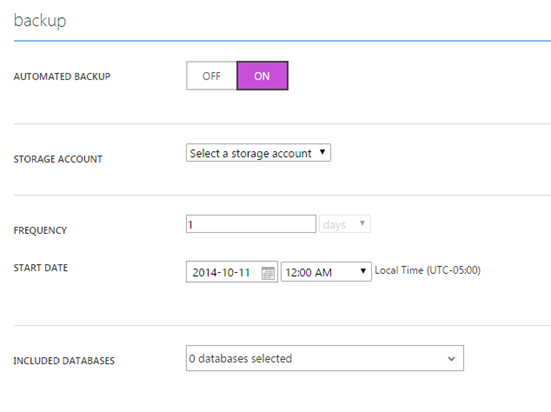Click the Frequency label
Viewport: 551px width, 412px height.
click(40, 231)
